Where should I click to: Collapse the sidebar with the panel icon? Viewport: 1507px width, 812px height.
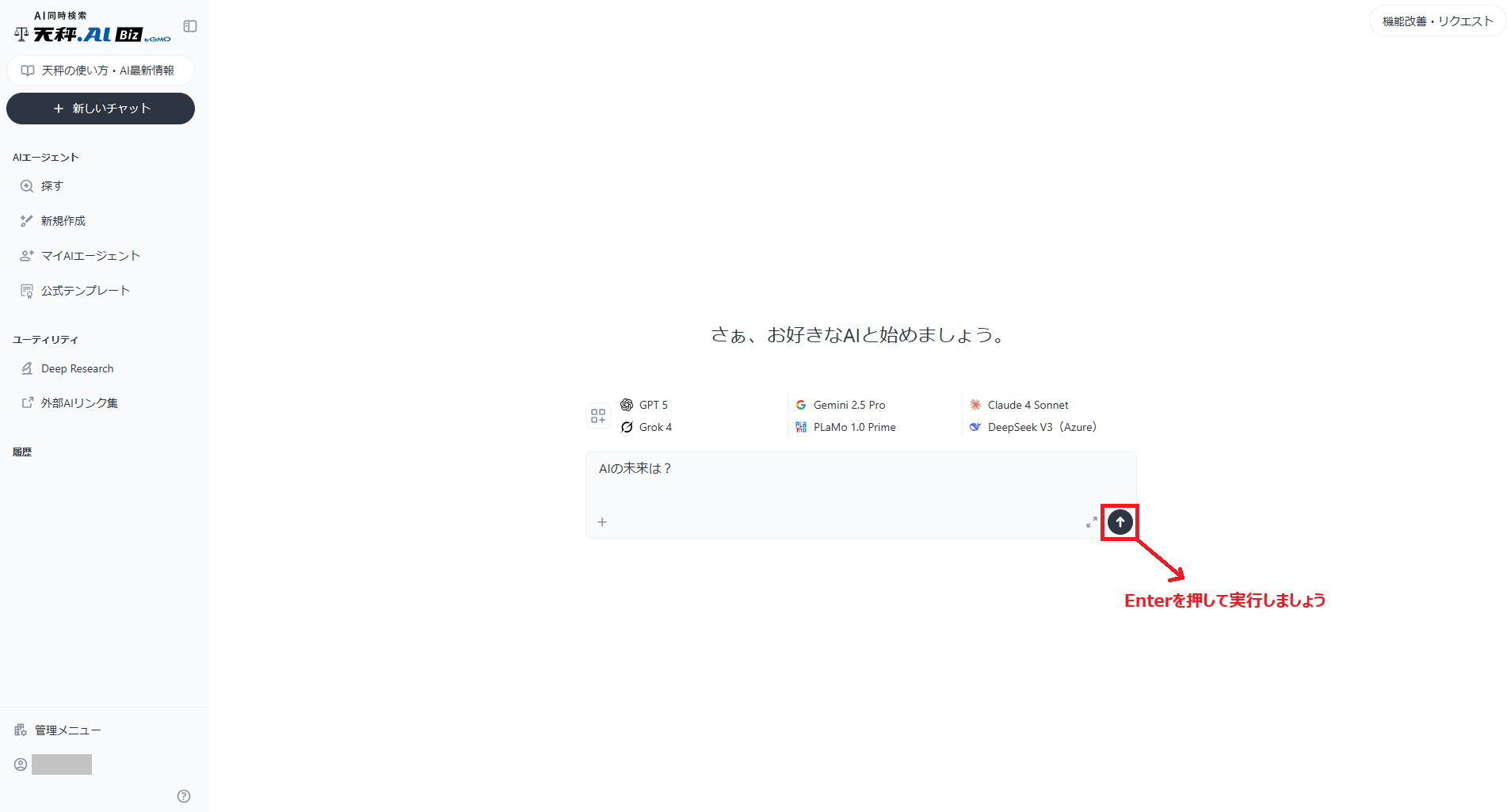click(190, 26)
